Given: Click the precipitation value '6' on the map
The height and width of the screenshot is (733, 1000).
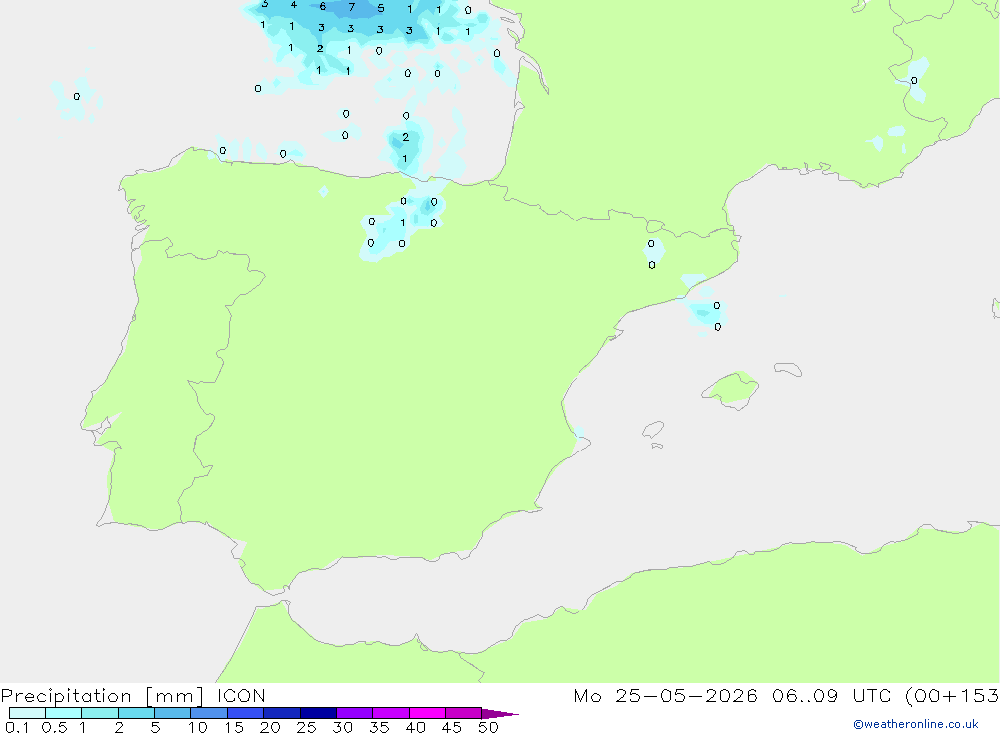Looking at the screenshot, I should coord(323,6).
